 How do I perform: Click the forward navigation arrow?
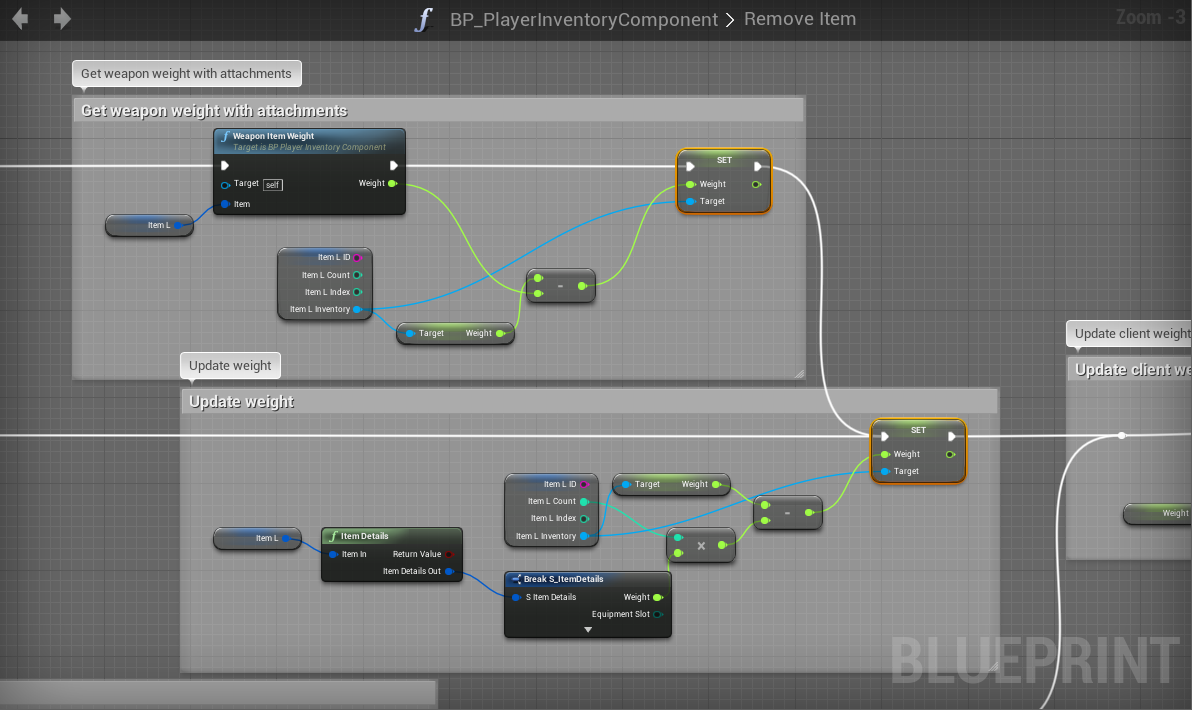62,19
